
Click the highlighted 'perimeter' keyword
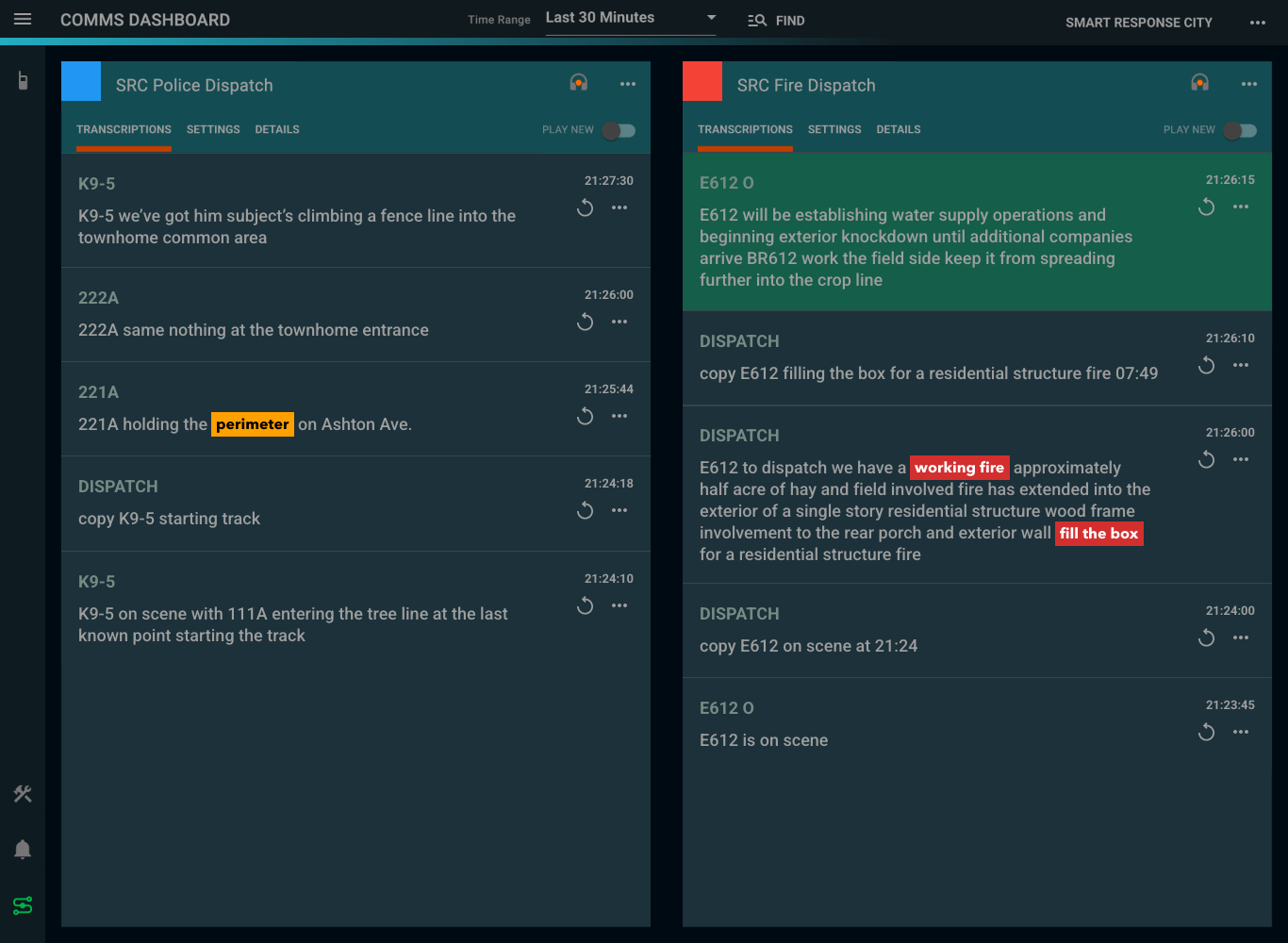[x=253, y=424]
